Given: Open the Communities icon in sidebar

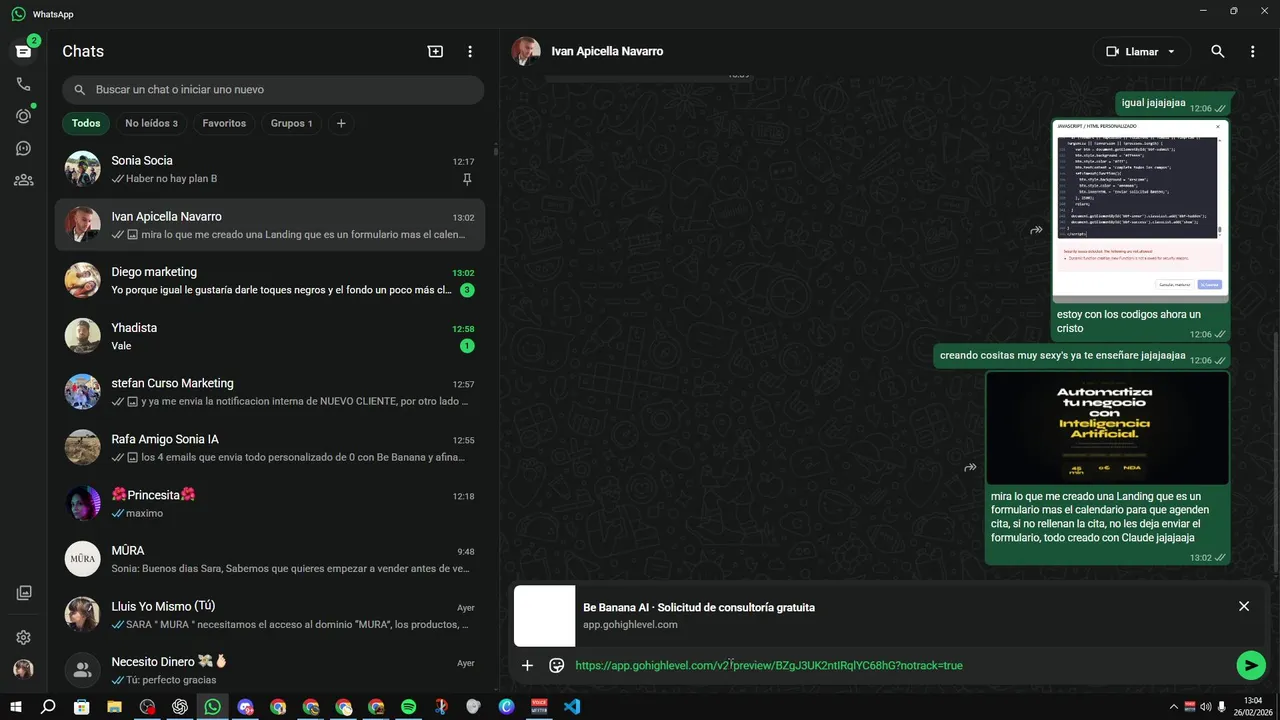Looking at the screenshot, I should point(23,180).
